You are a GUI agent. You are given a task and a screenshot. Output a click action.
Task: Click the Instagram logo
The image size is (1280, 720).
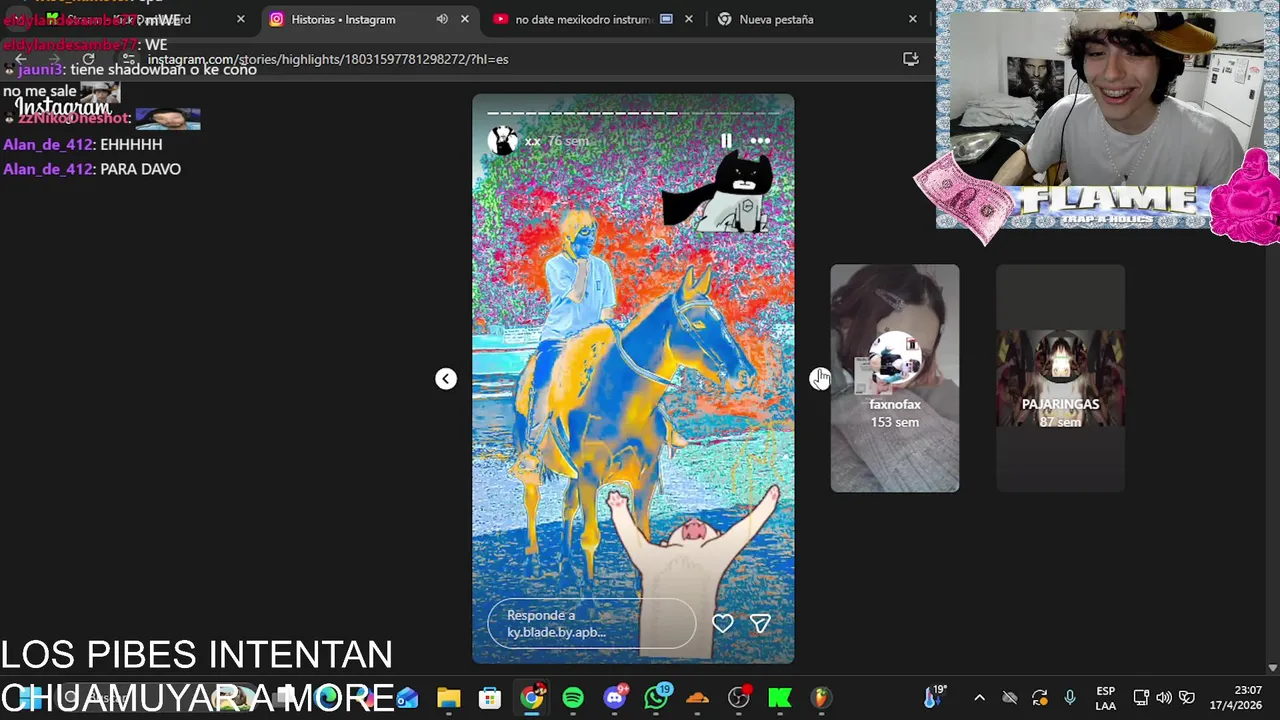click(62, 106)
